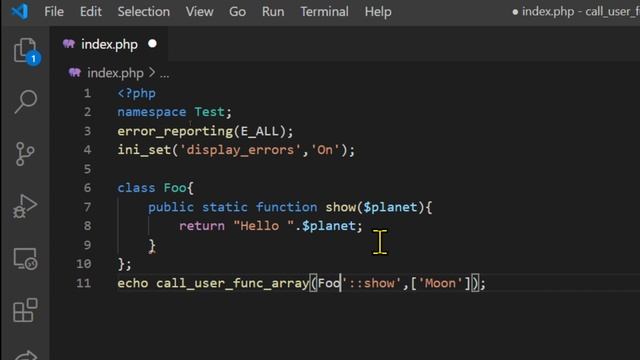Image resolution: width=640 pixels, height=360 pixels.
Task: Click the '::show' string on line 11
Action: [x=371, y=283]
